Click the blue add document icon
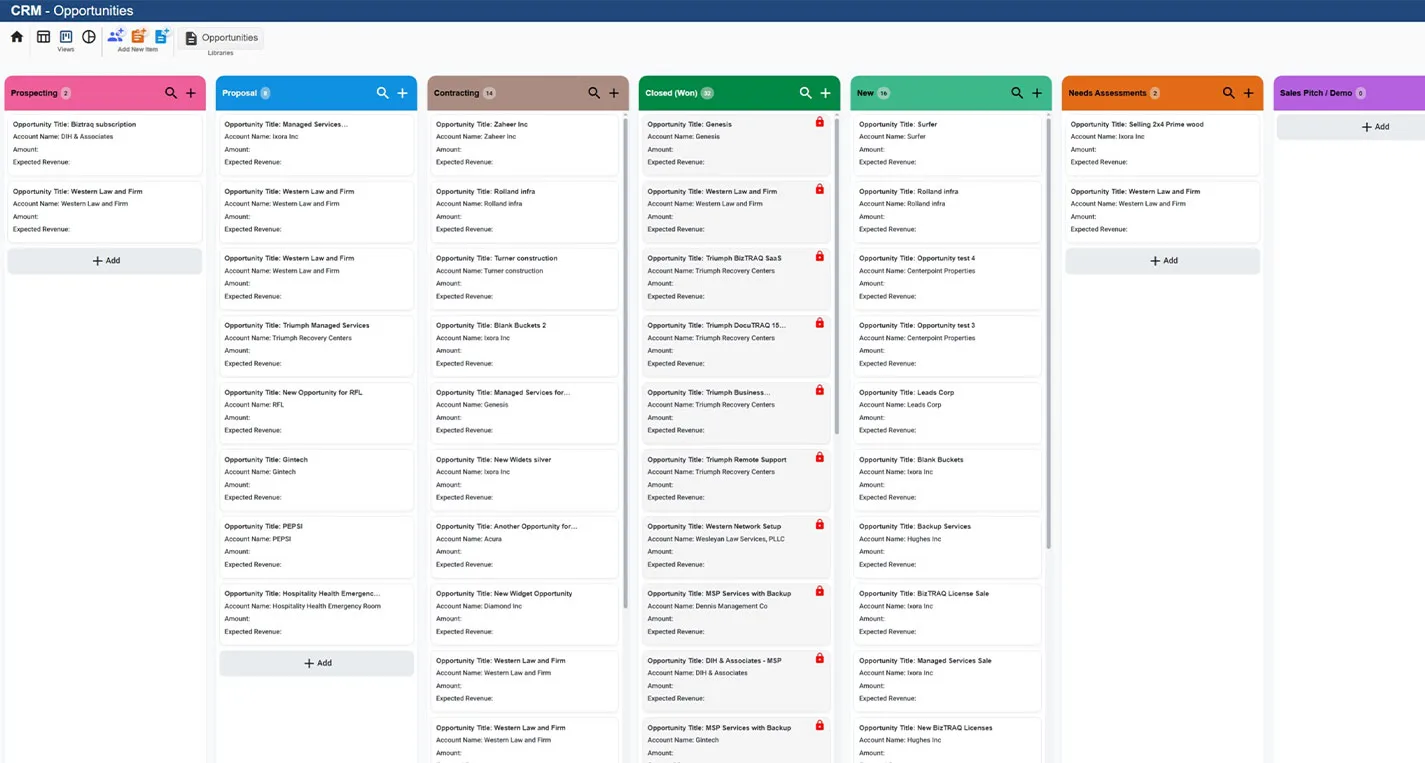 [x=162, y=36]
